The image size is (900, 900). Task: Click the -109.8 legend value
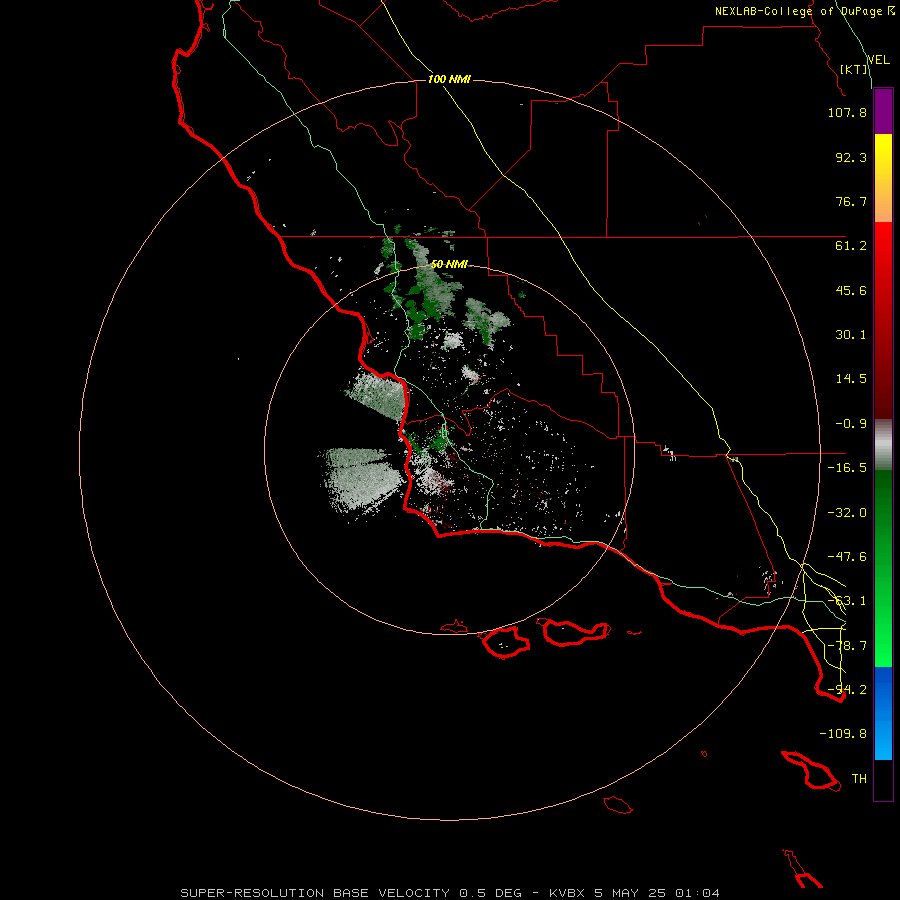(x=843, y=734)
